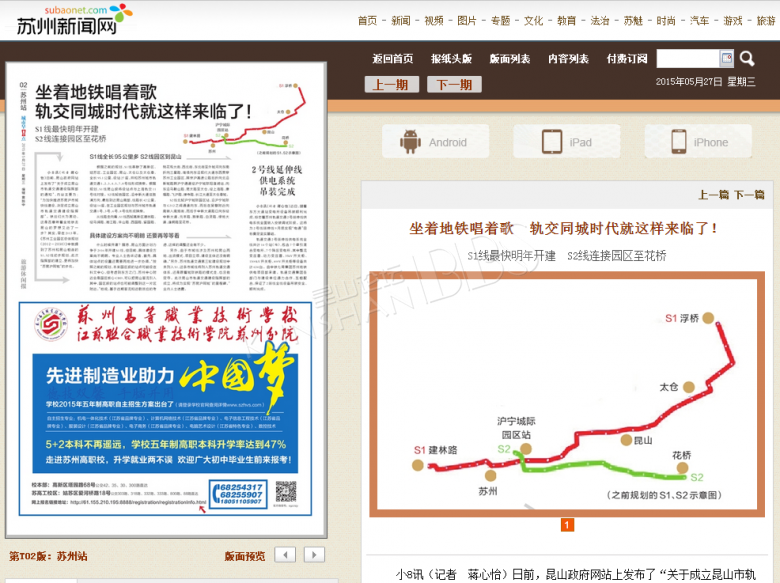Click the date 2015年05月27日 星期三
Image resolution: width=780 pixels, height=583 pixels.
pos(705,82)
